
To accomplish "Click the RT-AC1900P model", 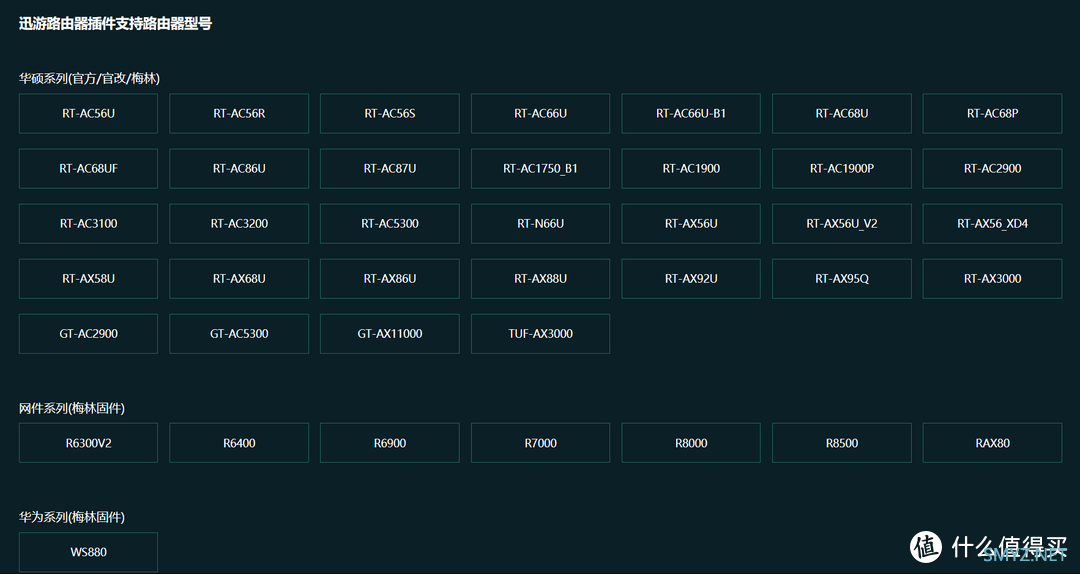I will click(x=842, y=169).
